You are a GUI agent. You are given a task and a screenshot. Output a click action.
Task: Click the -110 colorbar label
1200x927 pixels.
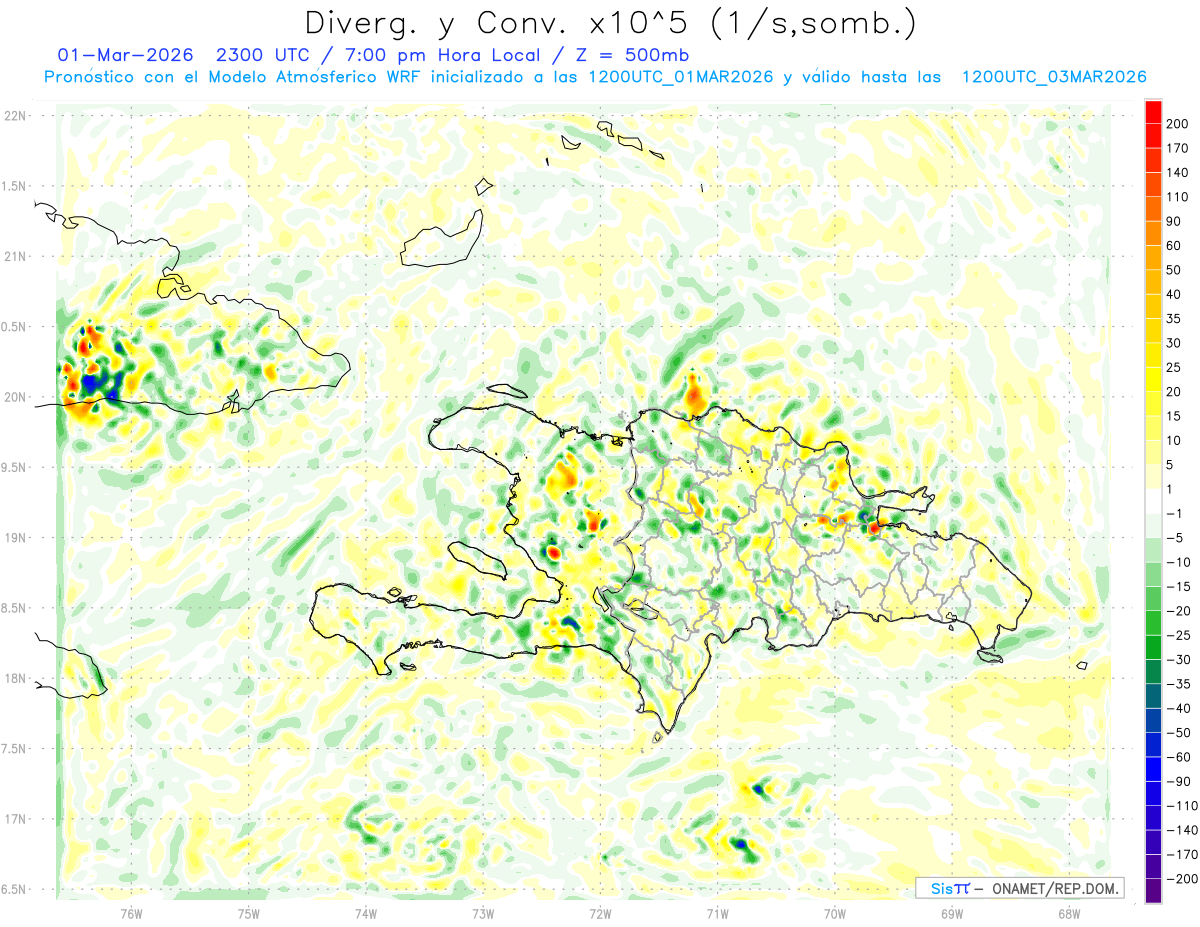[x=1182, y=807]
